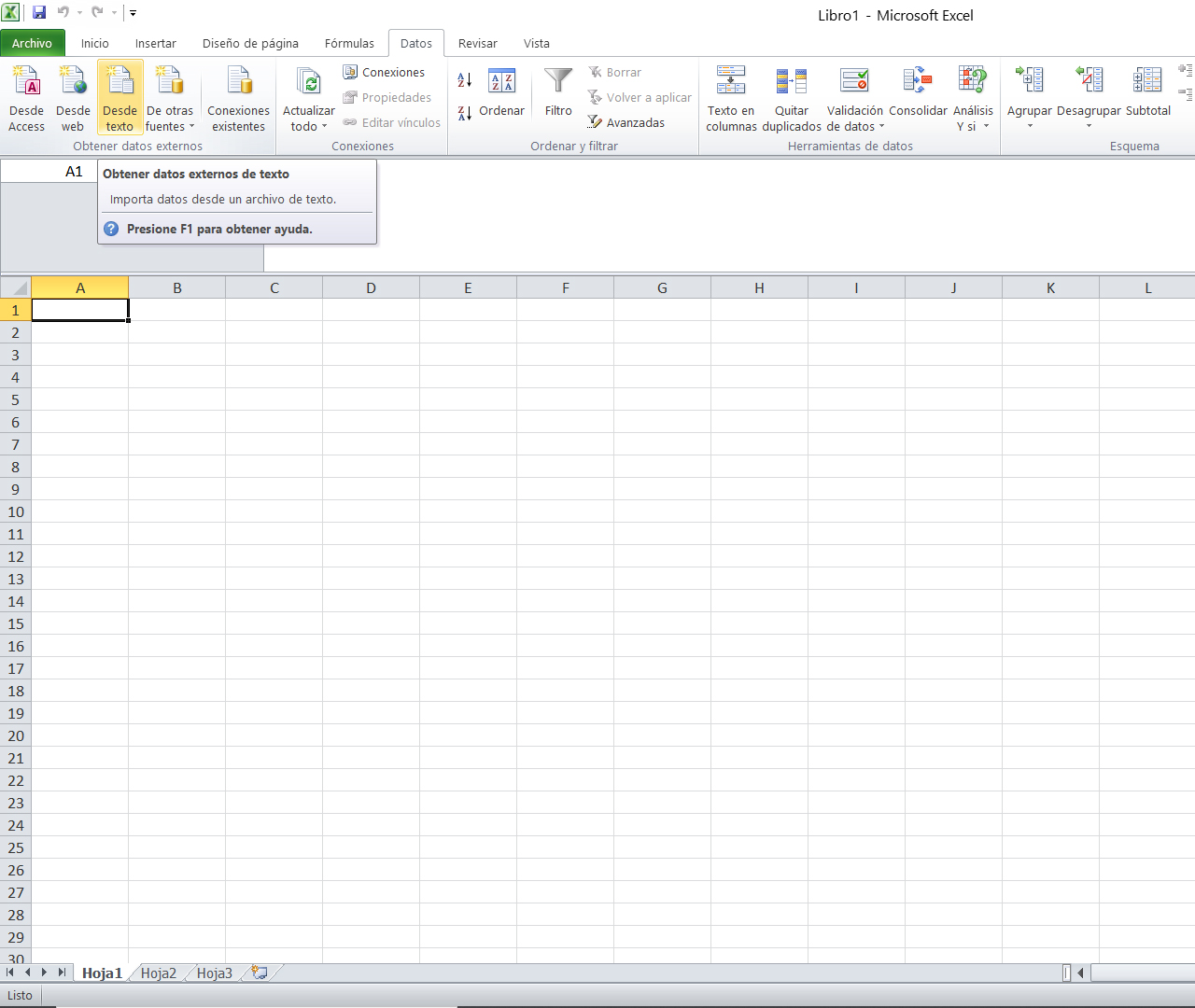Screen dimensions: 1195x1008
Task: Open the Archivo menu tab
Action: point(33,44)
